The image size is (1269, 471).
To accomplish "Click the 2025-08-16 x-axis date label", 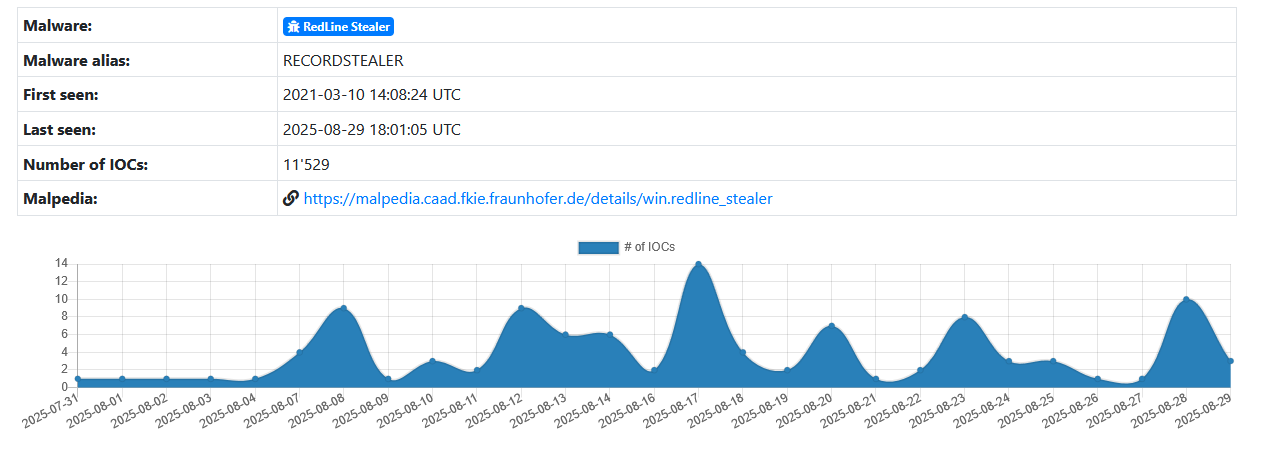I will point(628,409).
